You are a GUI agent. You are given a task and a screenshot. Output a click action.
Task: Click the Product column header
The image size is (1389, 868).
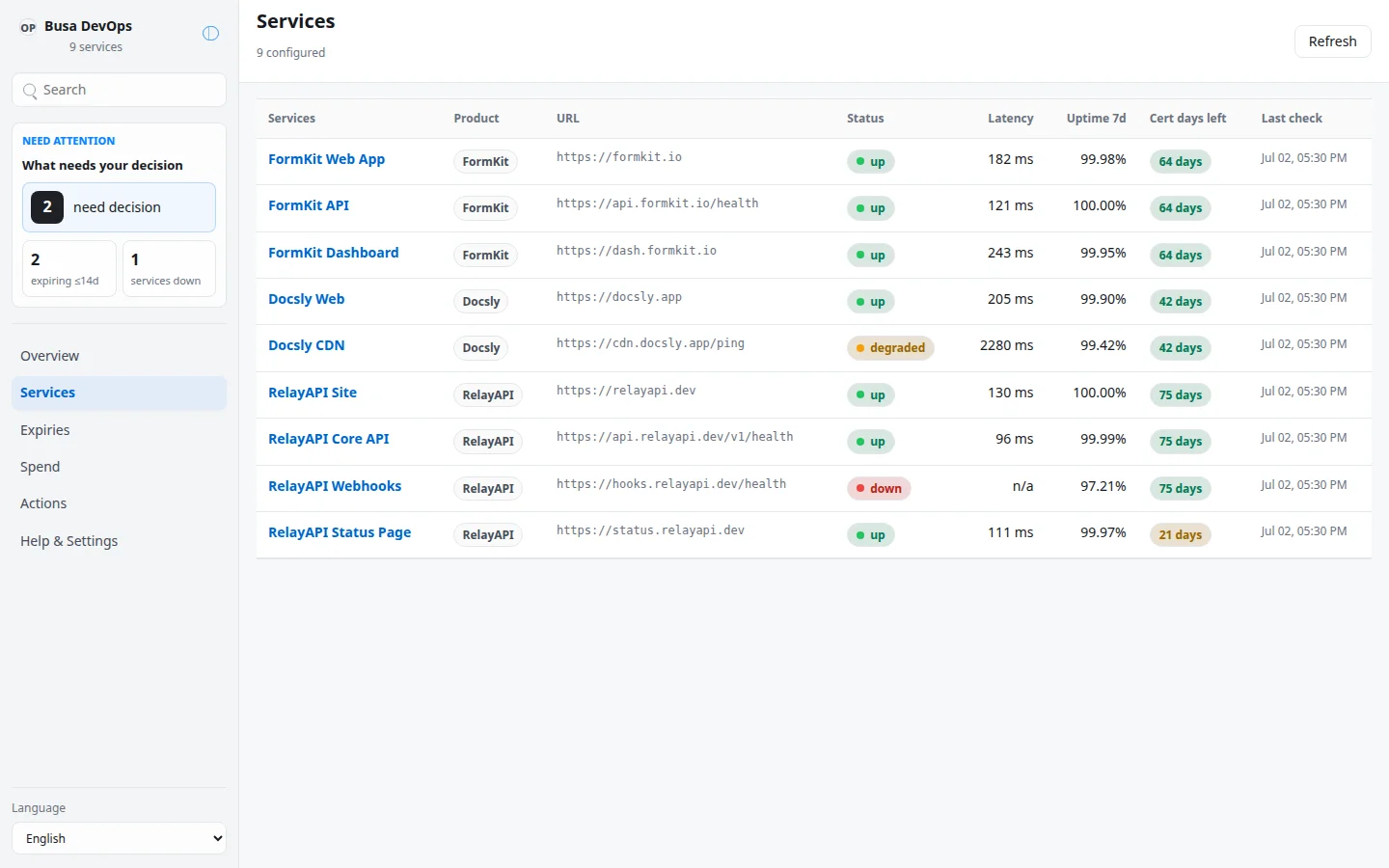coord(477,119)
